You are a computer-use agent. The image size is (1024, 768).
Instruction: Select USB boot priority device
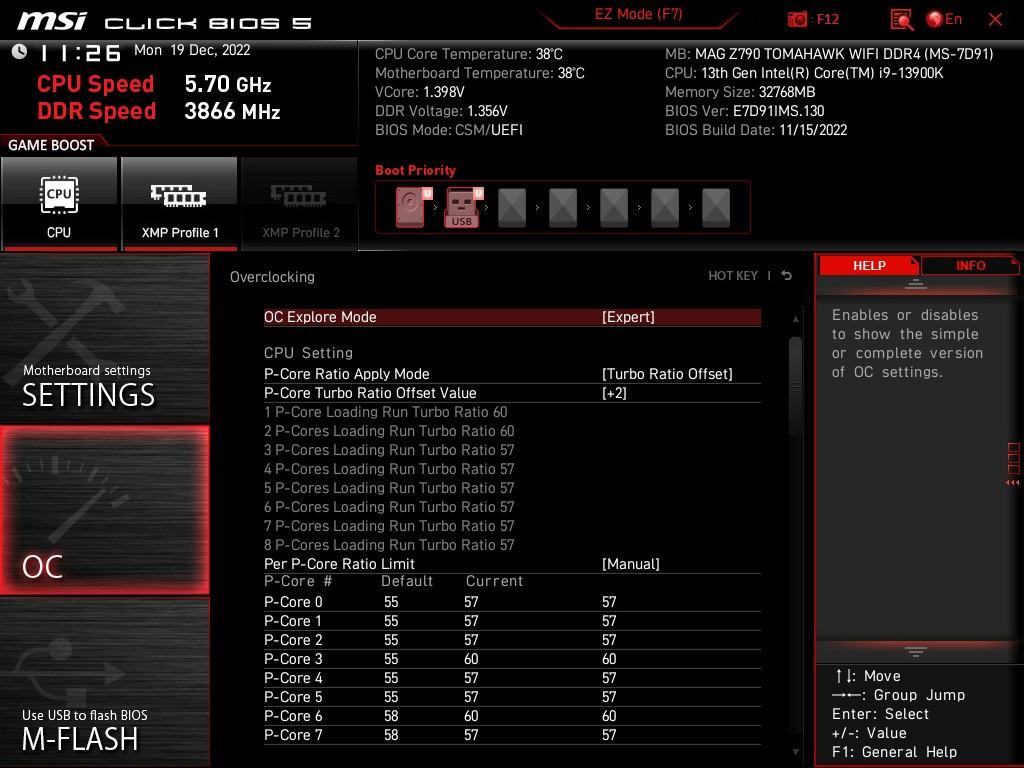point(464,207)
